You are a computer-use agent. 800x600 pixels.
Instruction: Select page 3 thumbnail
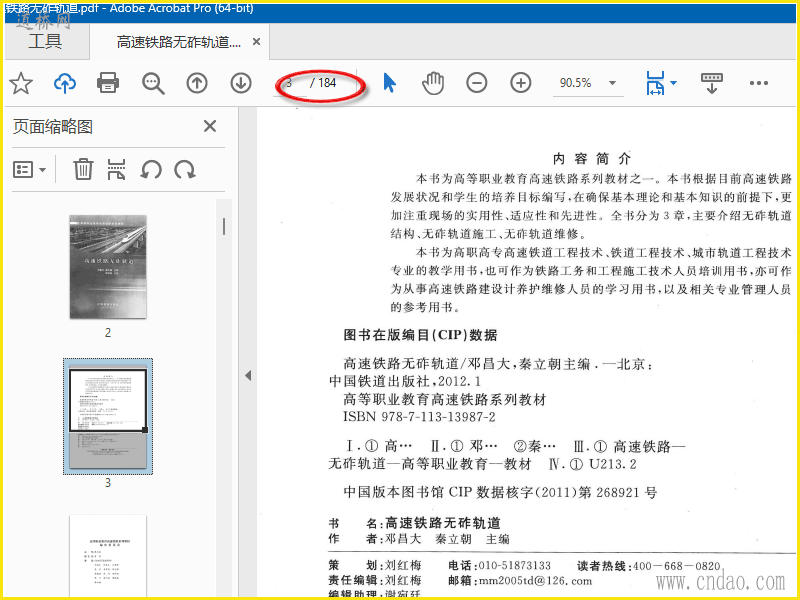[x=108, y=416]
